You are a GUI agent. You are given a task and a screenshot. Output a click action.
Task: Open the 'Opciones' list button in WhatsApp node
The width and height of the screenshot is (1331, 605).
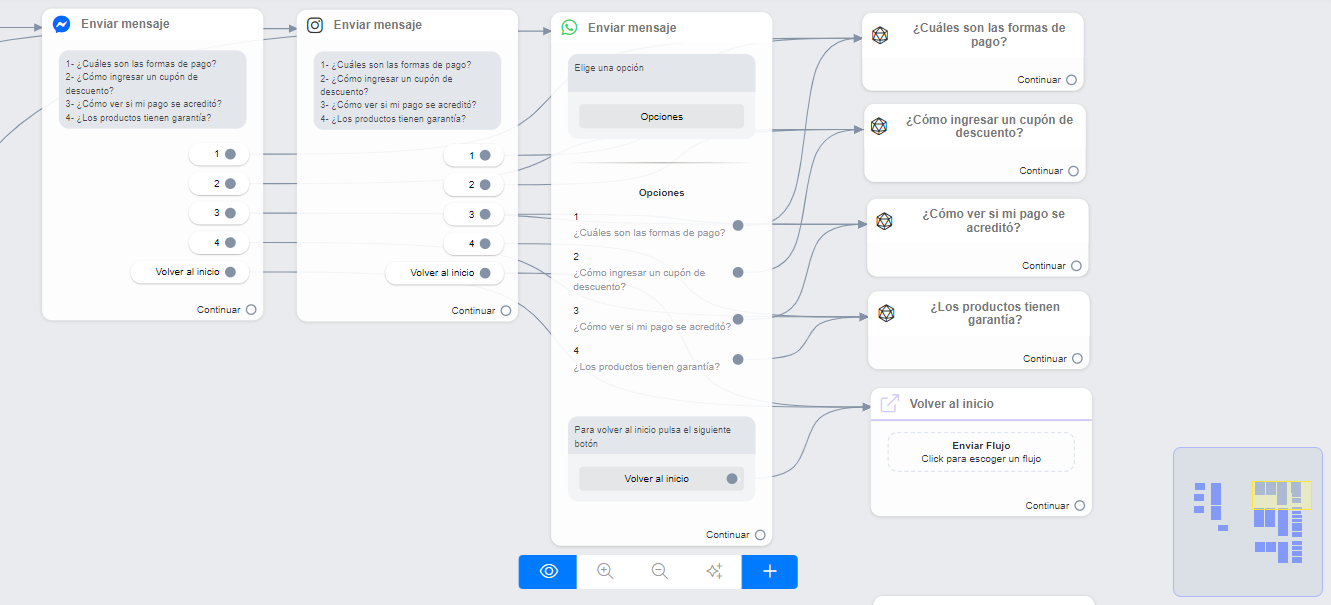pyautogui.click(x=661, y=117)
